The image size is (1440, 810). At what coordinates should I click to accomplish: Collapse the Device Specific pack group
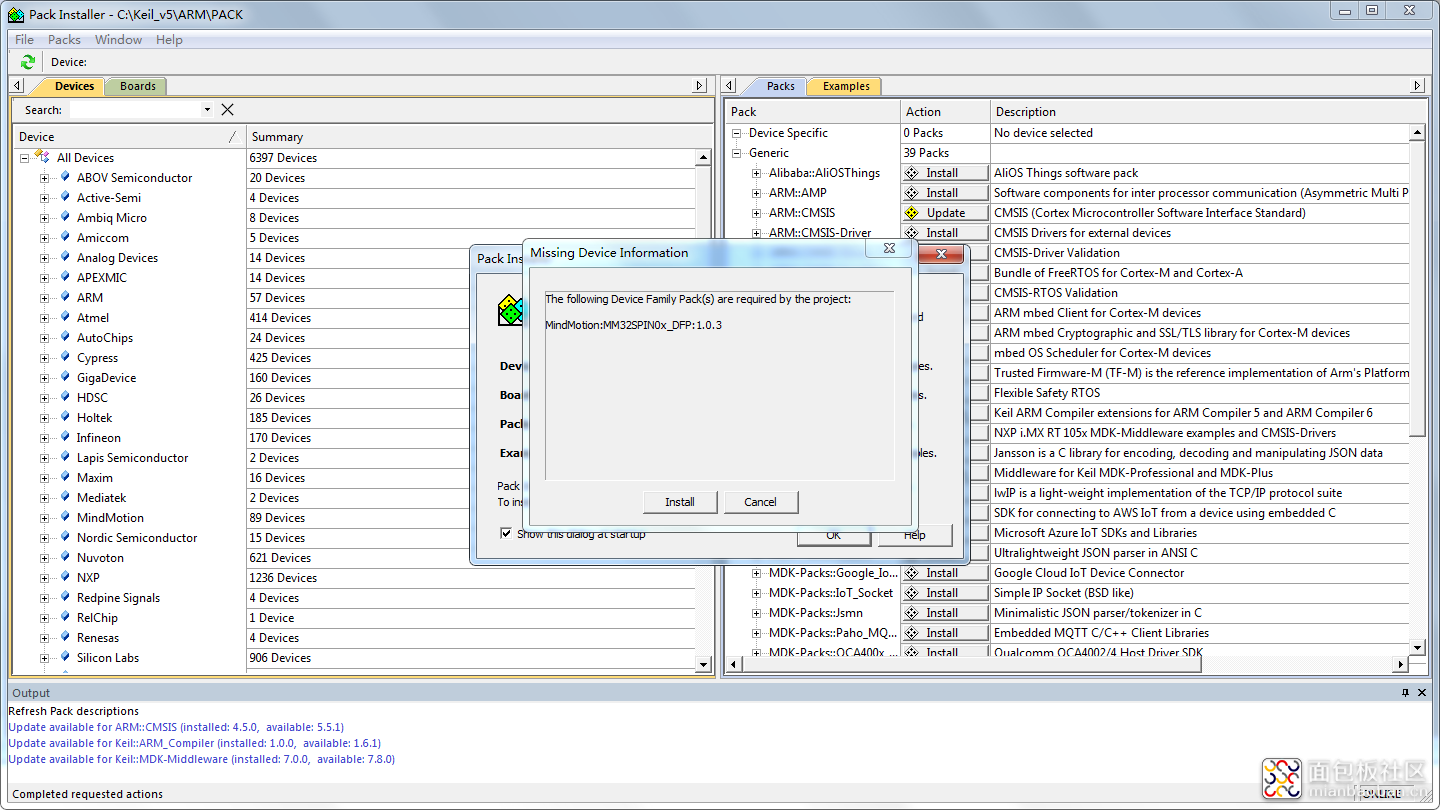click(737, 133)
